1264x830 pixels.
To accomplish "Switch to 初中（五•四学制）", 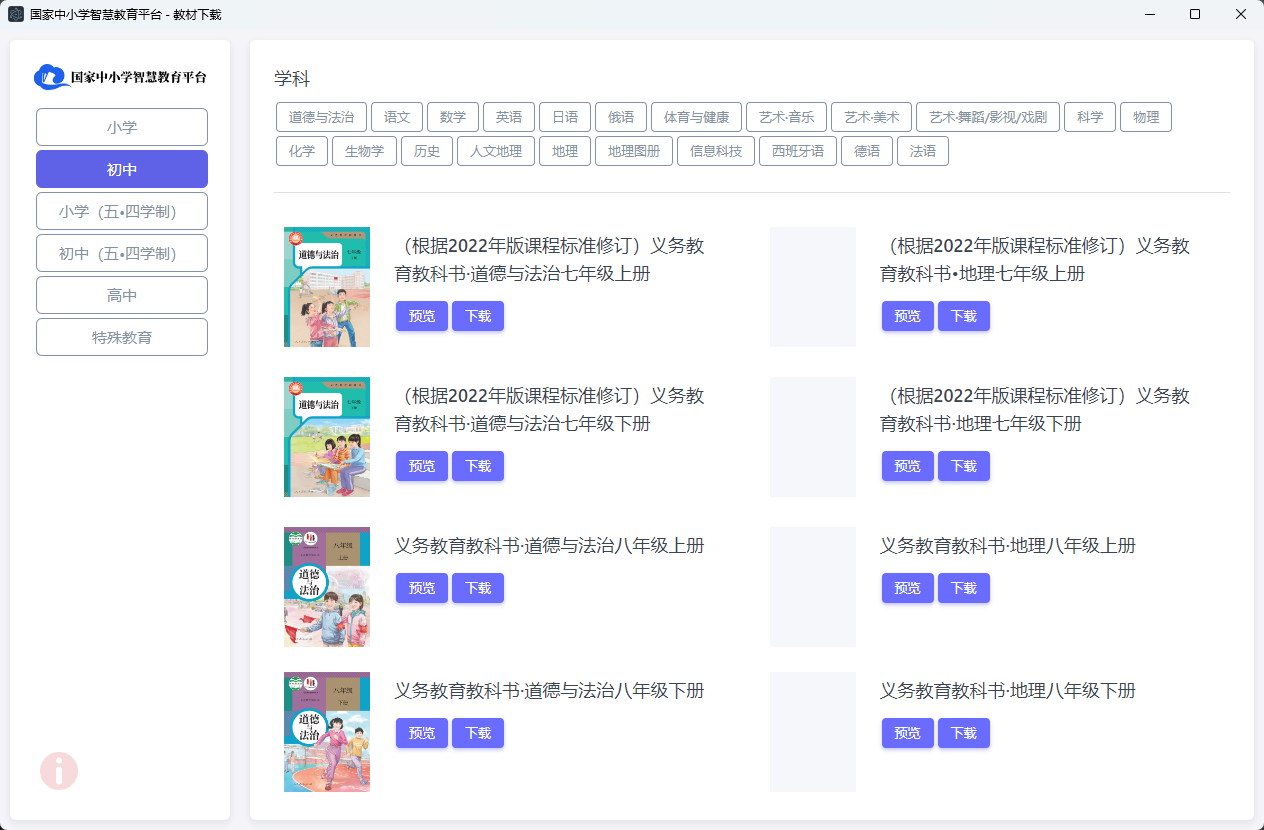I will click(122, 253).
